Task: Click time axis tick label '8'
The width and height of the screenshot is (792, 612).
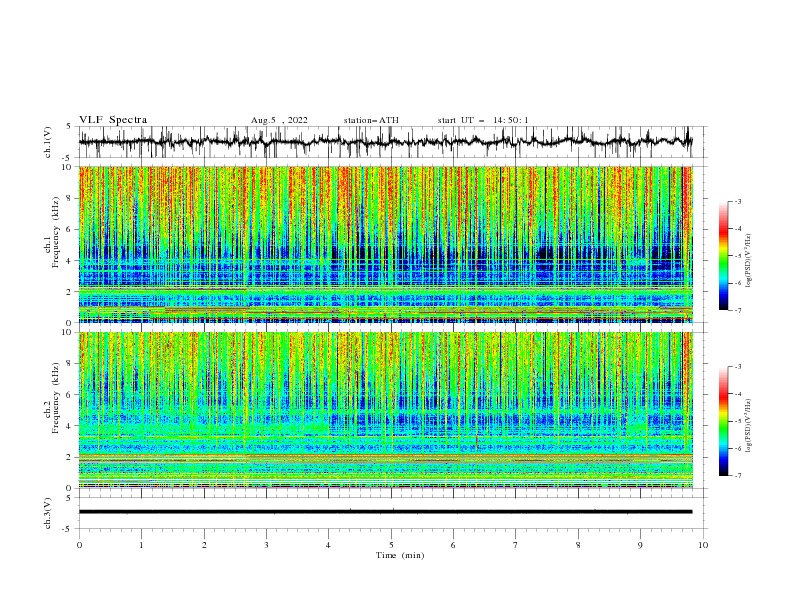Action: [x=578, y=545]
